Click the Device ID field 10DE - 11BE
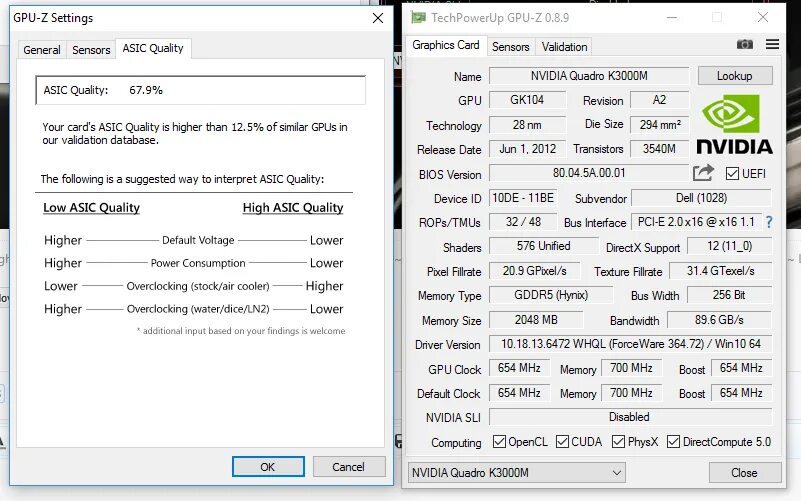 point(523,198)
